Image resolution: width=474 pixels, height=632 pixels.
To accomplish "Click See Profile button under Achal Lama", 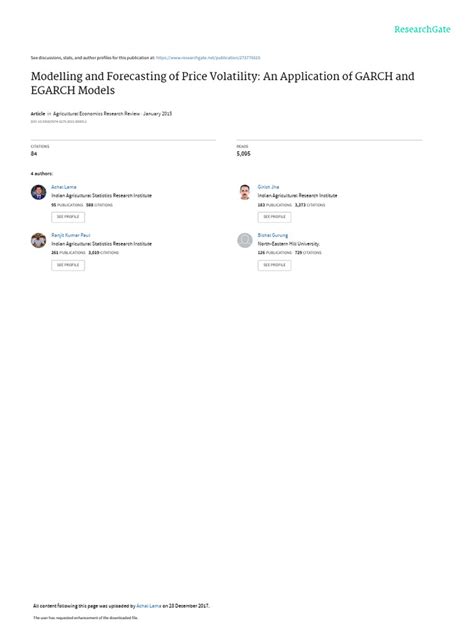I will (68, 217).
